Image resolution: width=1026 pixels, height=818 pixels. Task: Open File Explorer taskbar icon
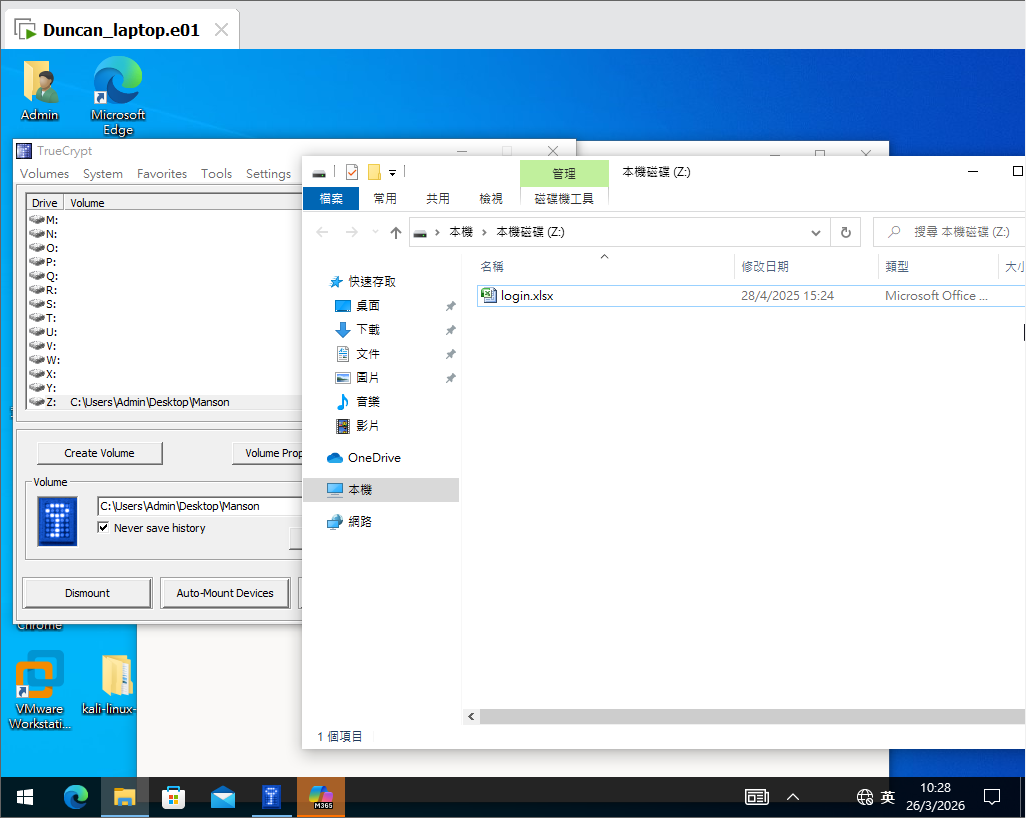click(124, 796)
